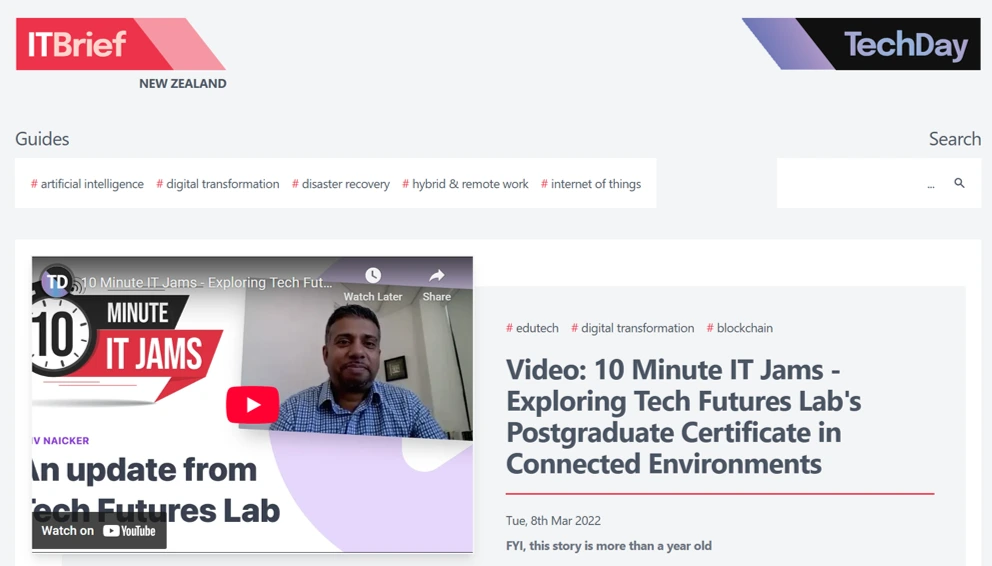The height and width of the screenshot is (566, 992).
Task: Select the article's digital transformation tag
Action: tap(632, 328)
